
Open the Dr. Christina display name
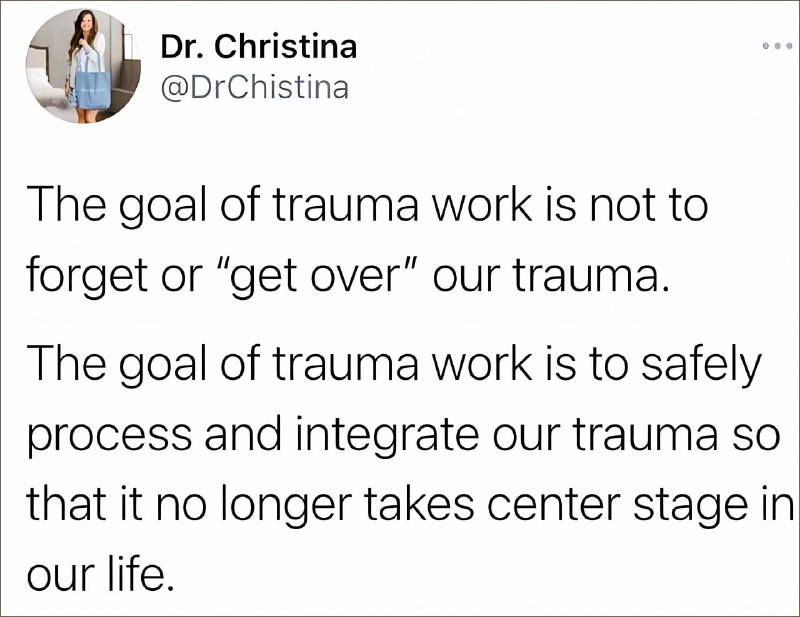pos(257,46)
